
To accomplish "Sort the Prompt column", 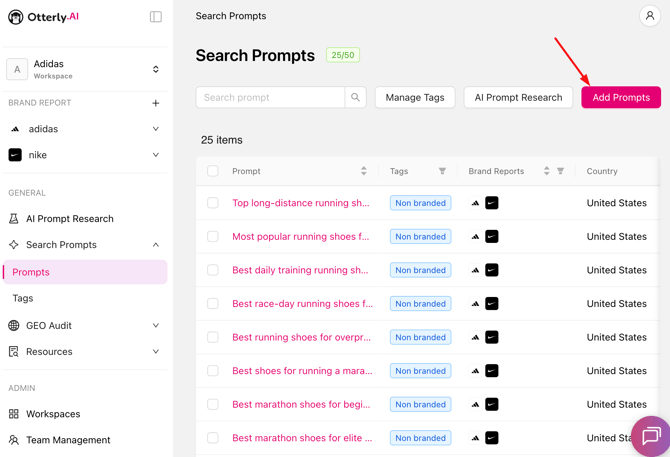I will click(x=363, y=171).
